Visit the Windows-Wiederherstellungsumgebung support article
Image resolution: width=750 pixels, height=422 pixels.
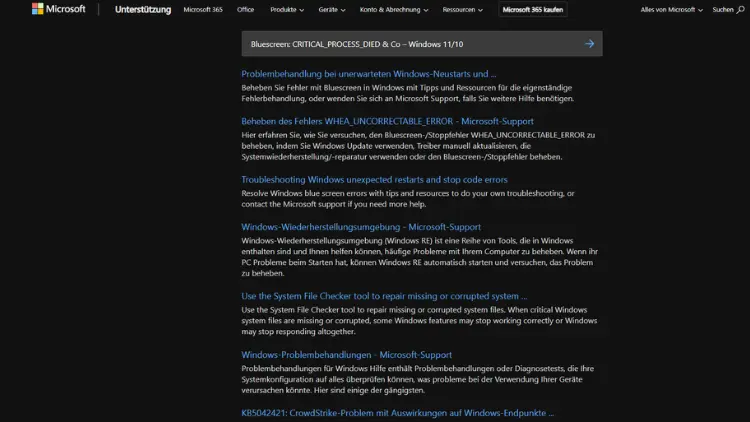click(x=361, y=227)
